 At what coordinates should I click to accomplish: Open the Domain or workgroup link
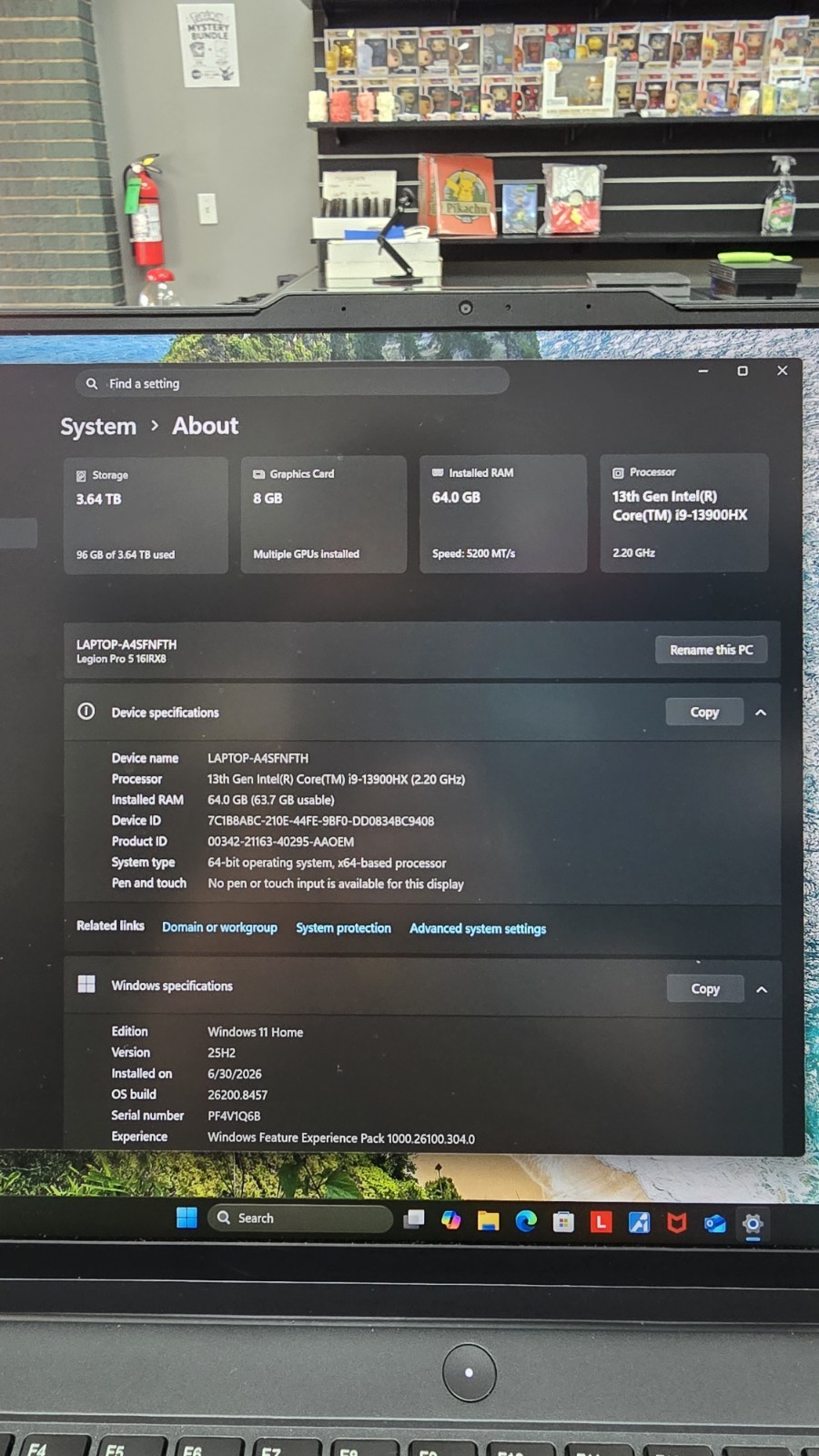pos(219,927)
